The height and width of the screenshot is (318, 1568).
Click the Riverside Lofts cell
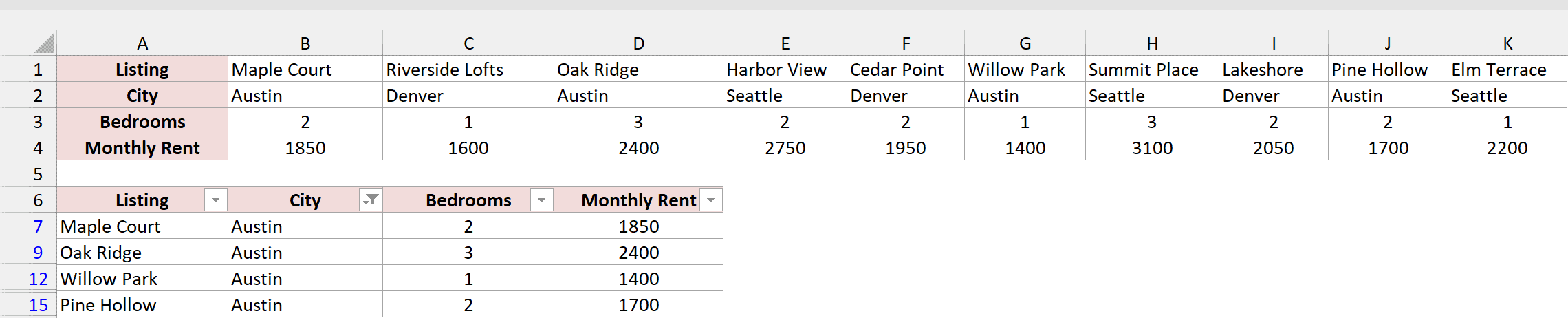click(x=468, y=69)
